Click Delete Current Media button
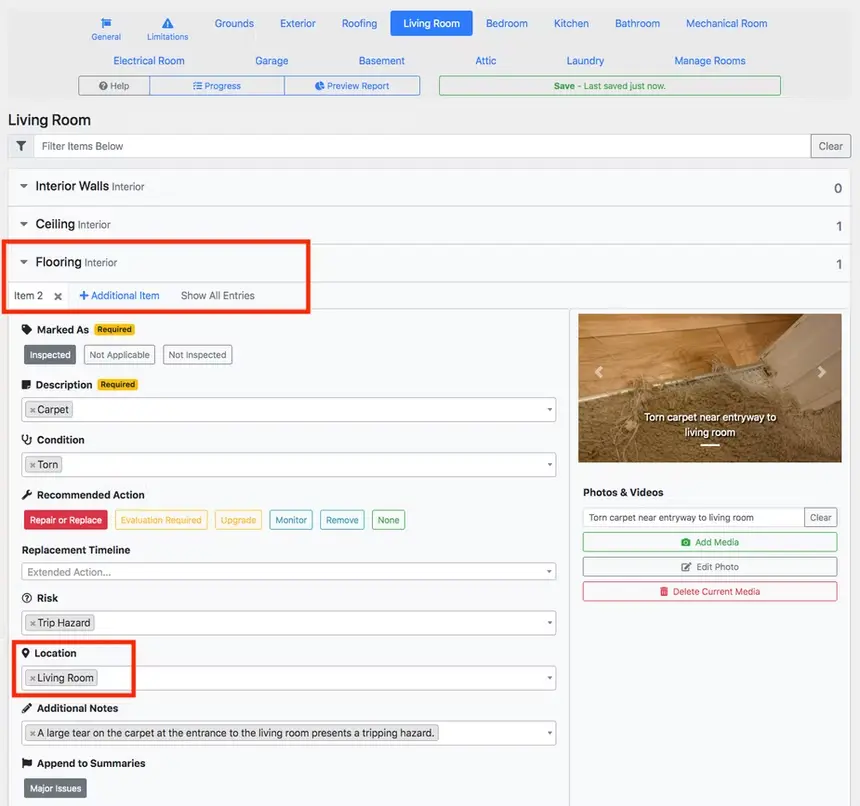Viewport: 860px width, 806px height. [710, 592]
